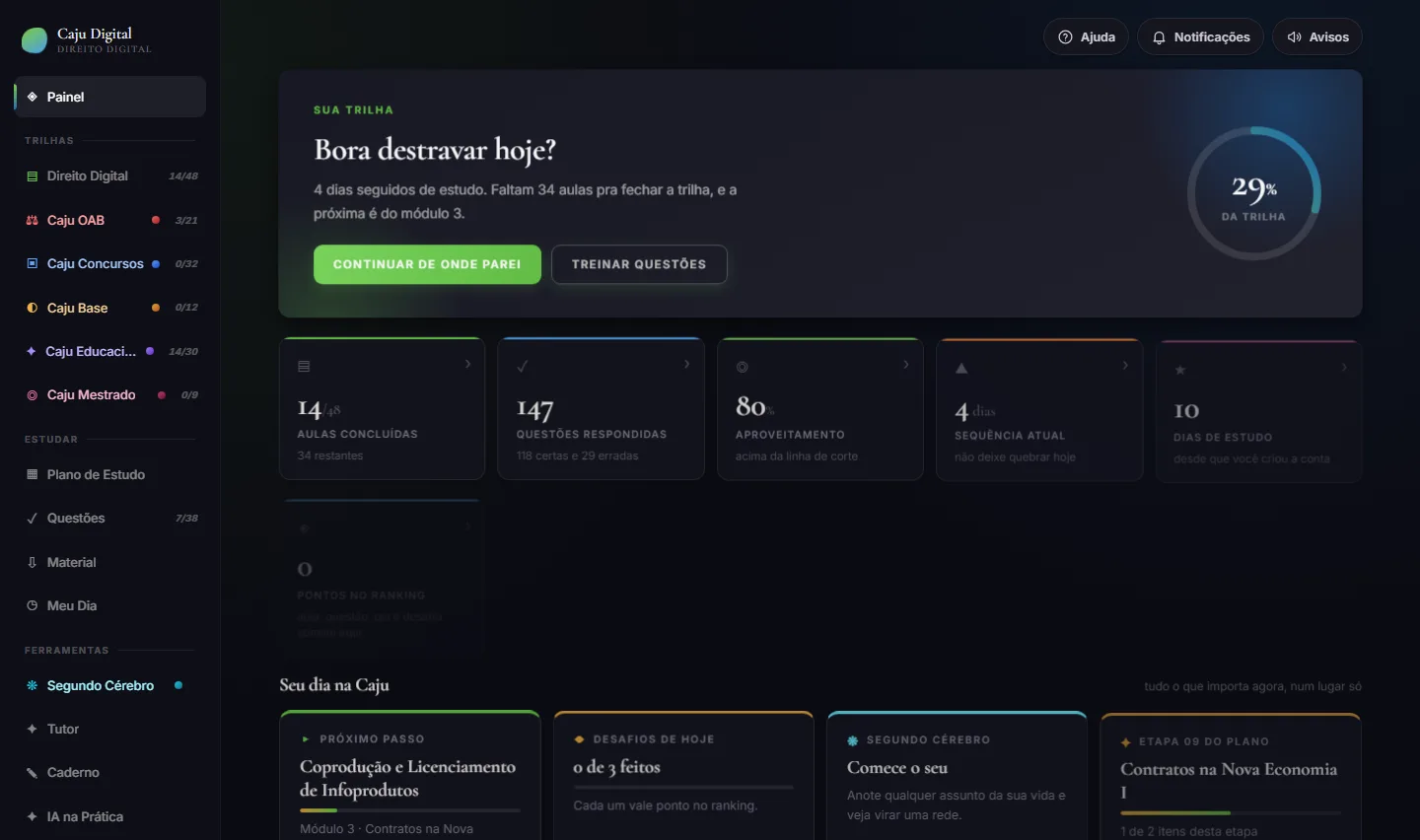Click the Notificações bell icon
The width and height of the screenshot is (1420, 840).
(1159, 36)
